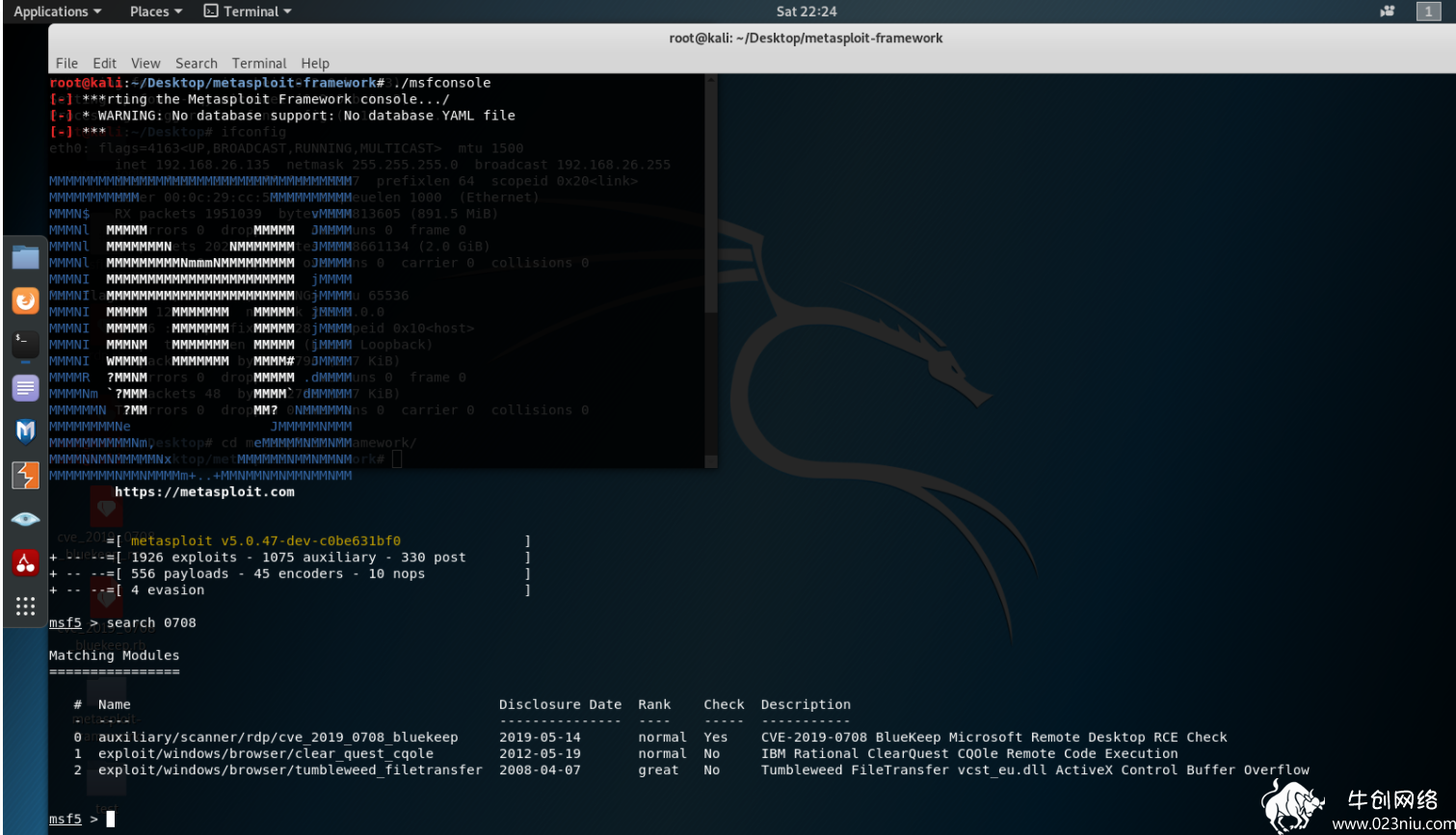Launch CherryTree from the dock
Screen dimensions: 1456x835
(25, 562)
